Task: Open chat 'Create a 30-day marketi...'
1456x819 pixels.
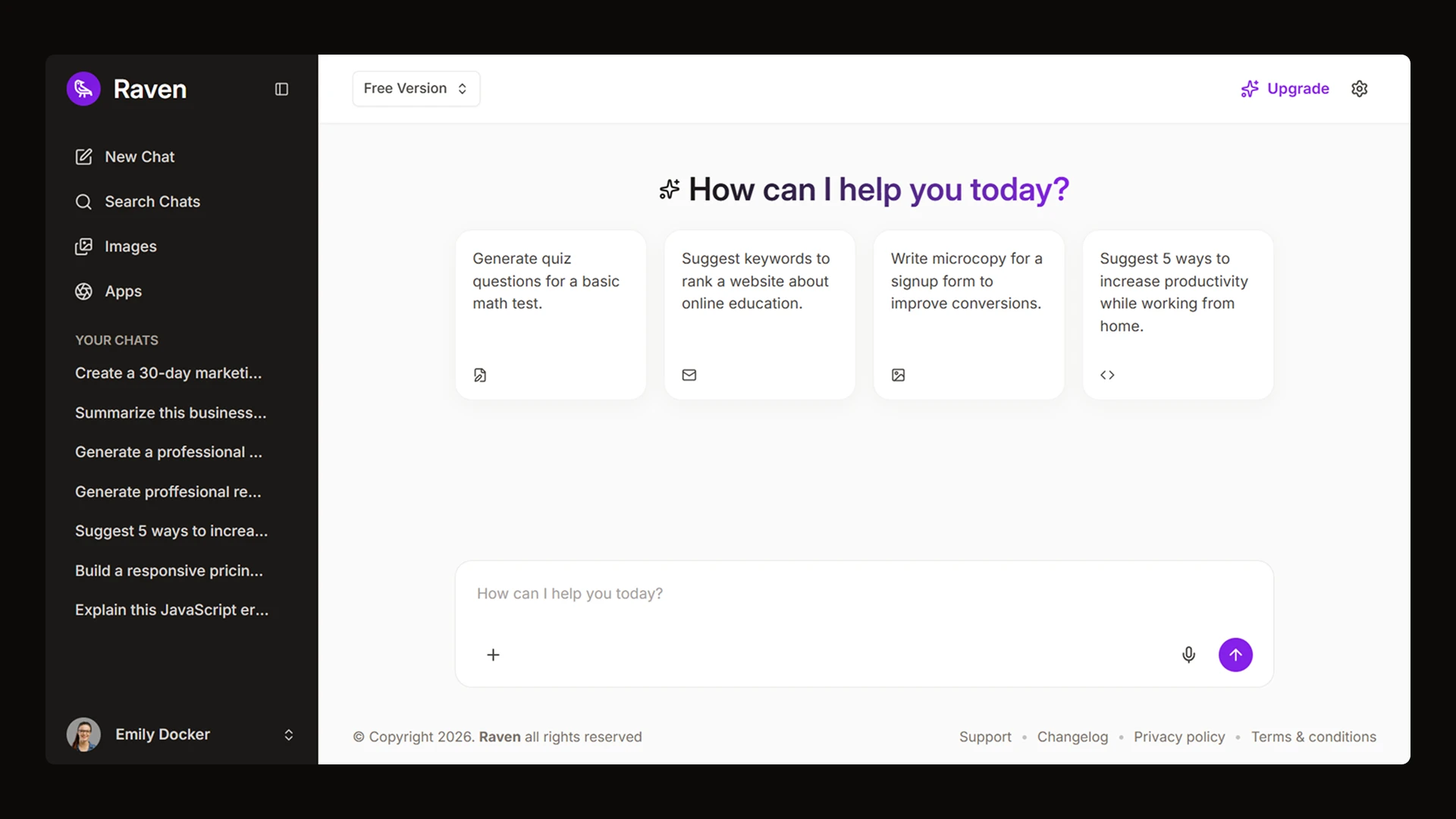Action: 168,373
